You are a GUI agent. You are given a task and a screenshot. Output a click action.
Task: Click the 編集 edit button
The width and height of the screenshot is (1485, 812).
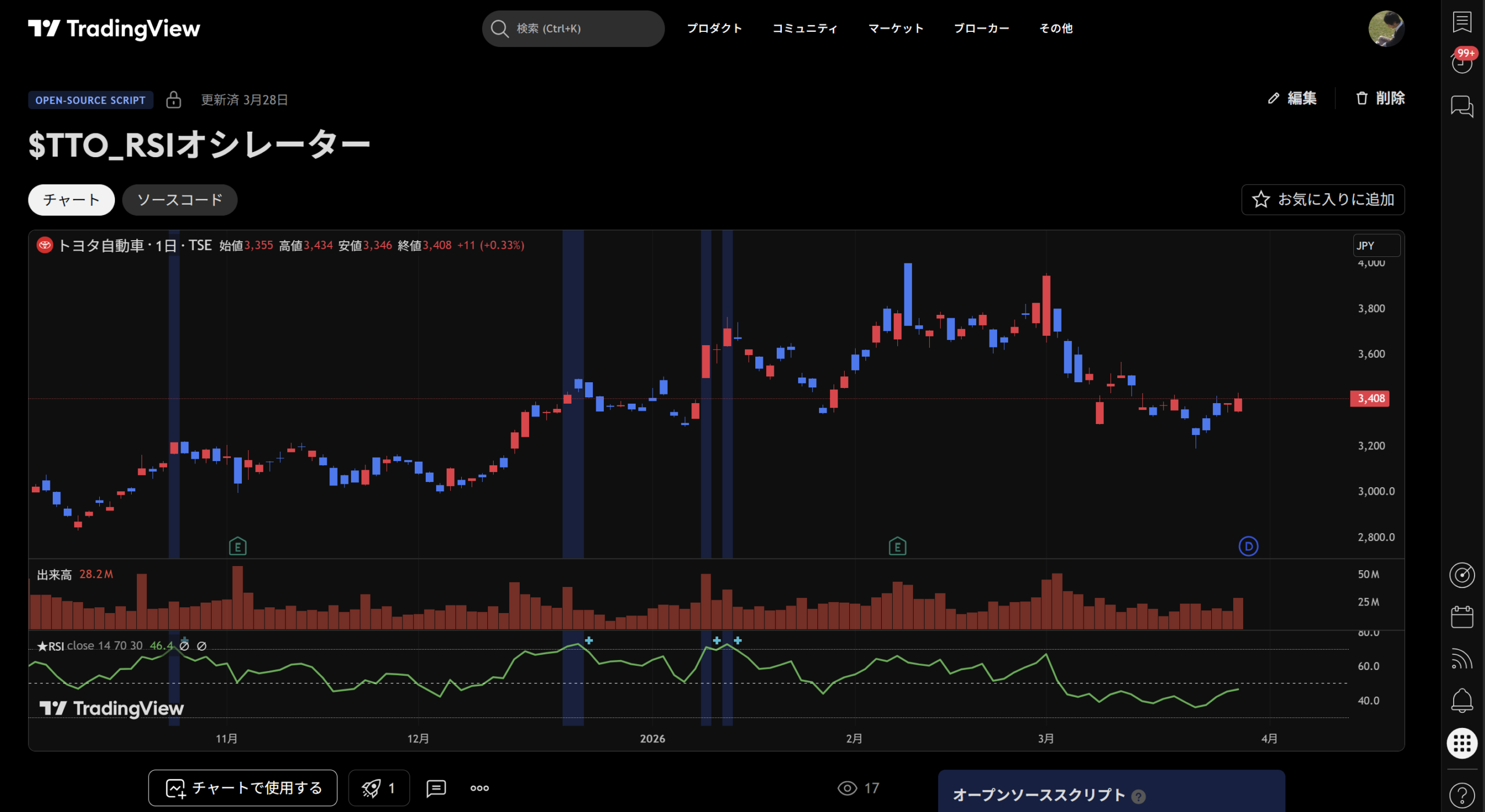click(x=1292, y=98)
